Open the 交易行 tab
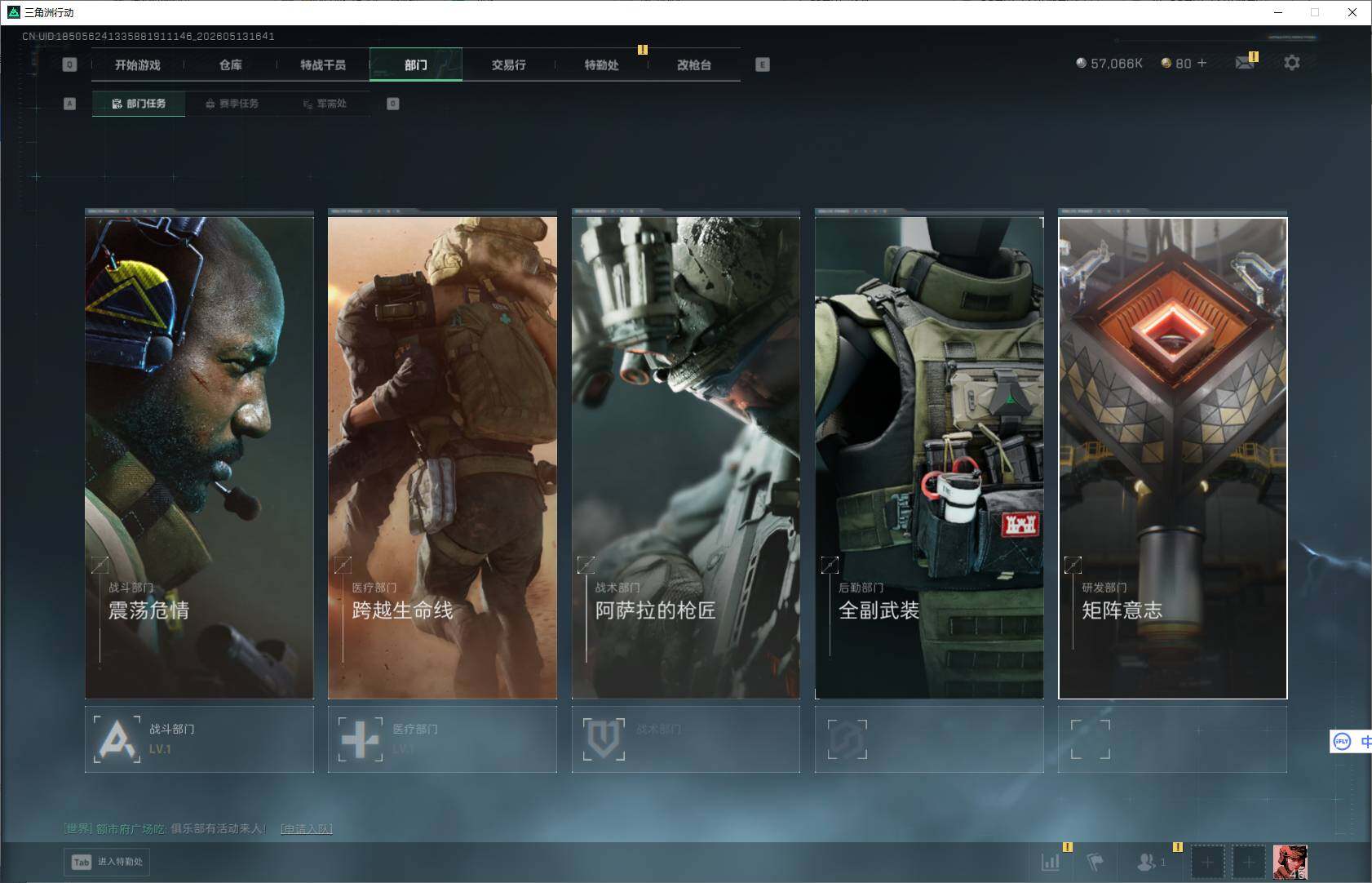1372x883 pixels. point(508,64)
